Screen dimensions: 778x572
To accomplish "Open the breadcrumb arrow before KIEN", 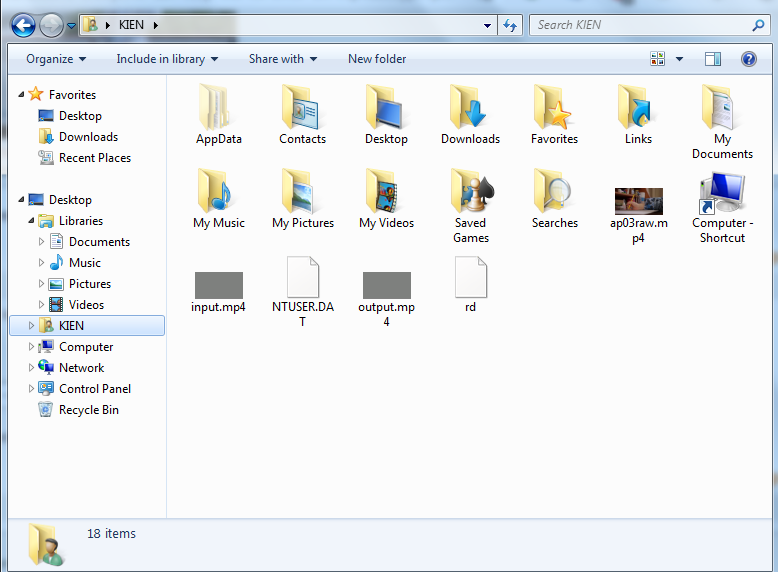I will (x=107, y=25).
